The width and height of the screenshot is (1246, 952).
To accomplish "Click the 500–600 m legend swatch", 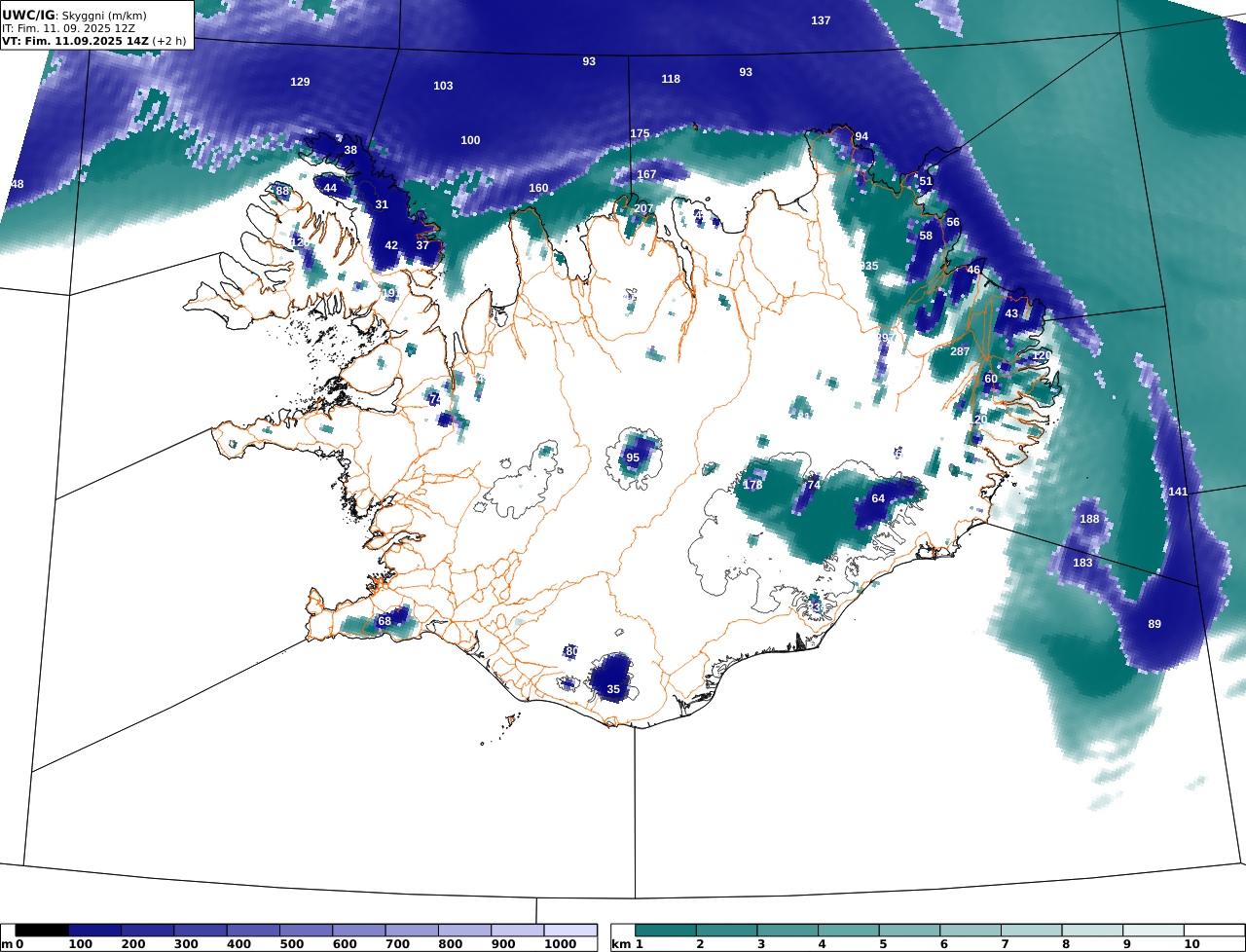I will click(x=306, y=931).
